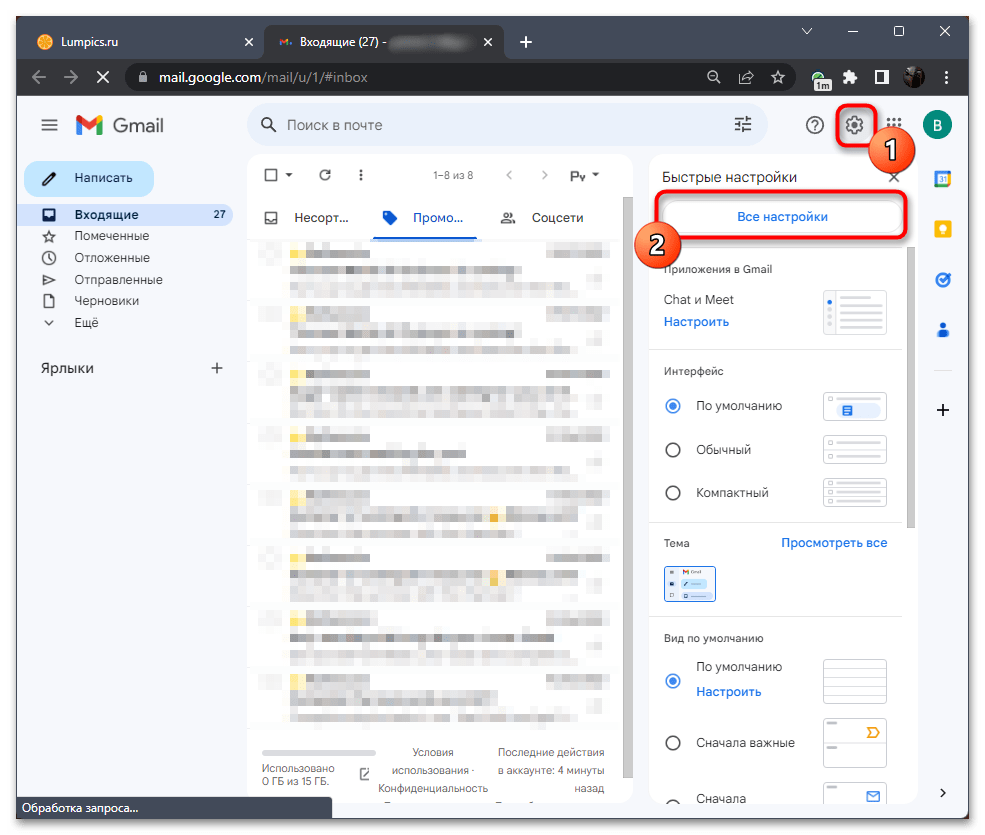Click Просмотреть все themes link
The image size is (985, 835).
833,543
